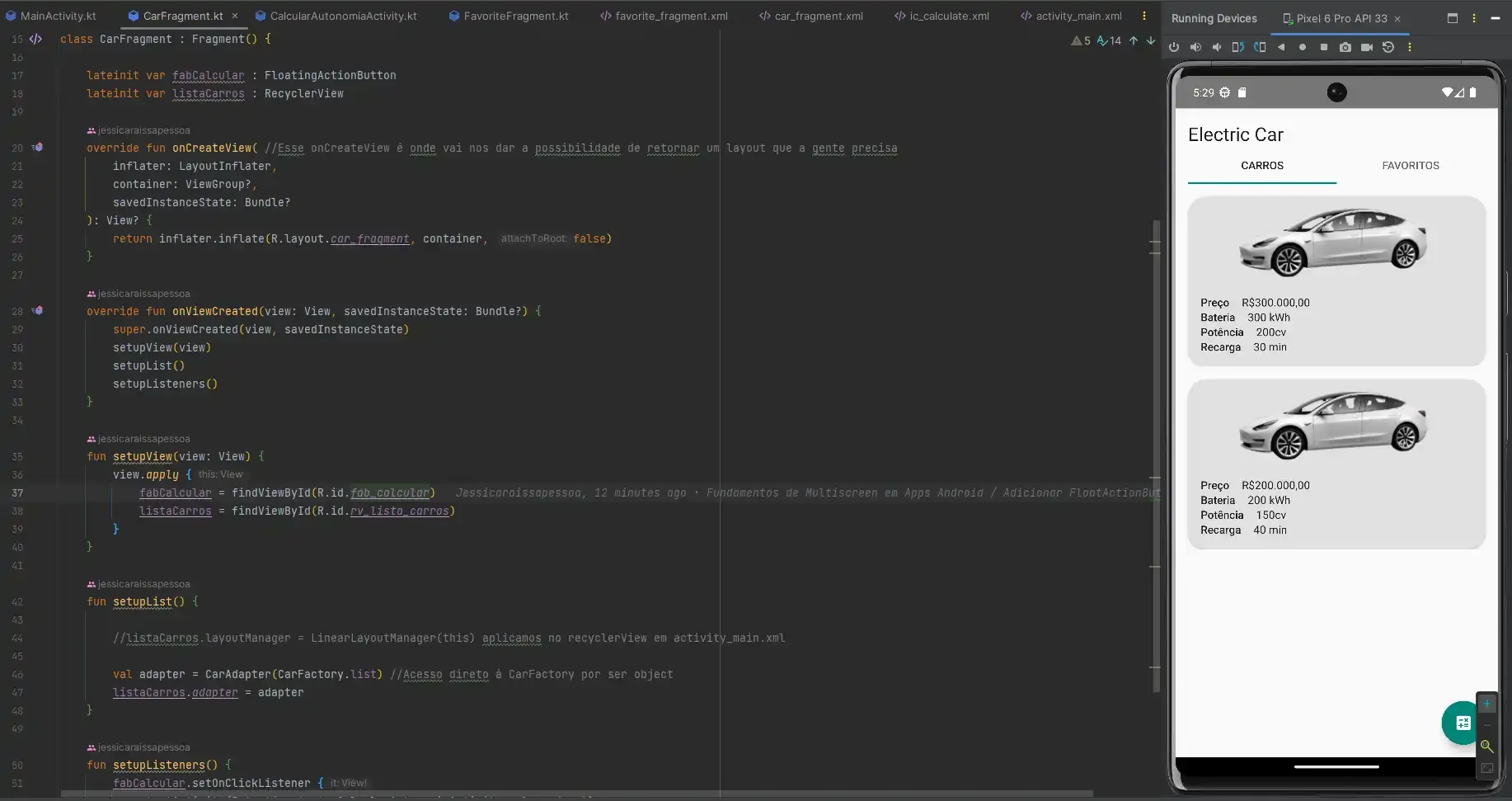Open the CalcularAutonomiaActivity.kt tab
Image resolution: width=1512 pixels, height=801 pixels.
coord(336,16)
